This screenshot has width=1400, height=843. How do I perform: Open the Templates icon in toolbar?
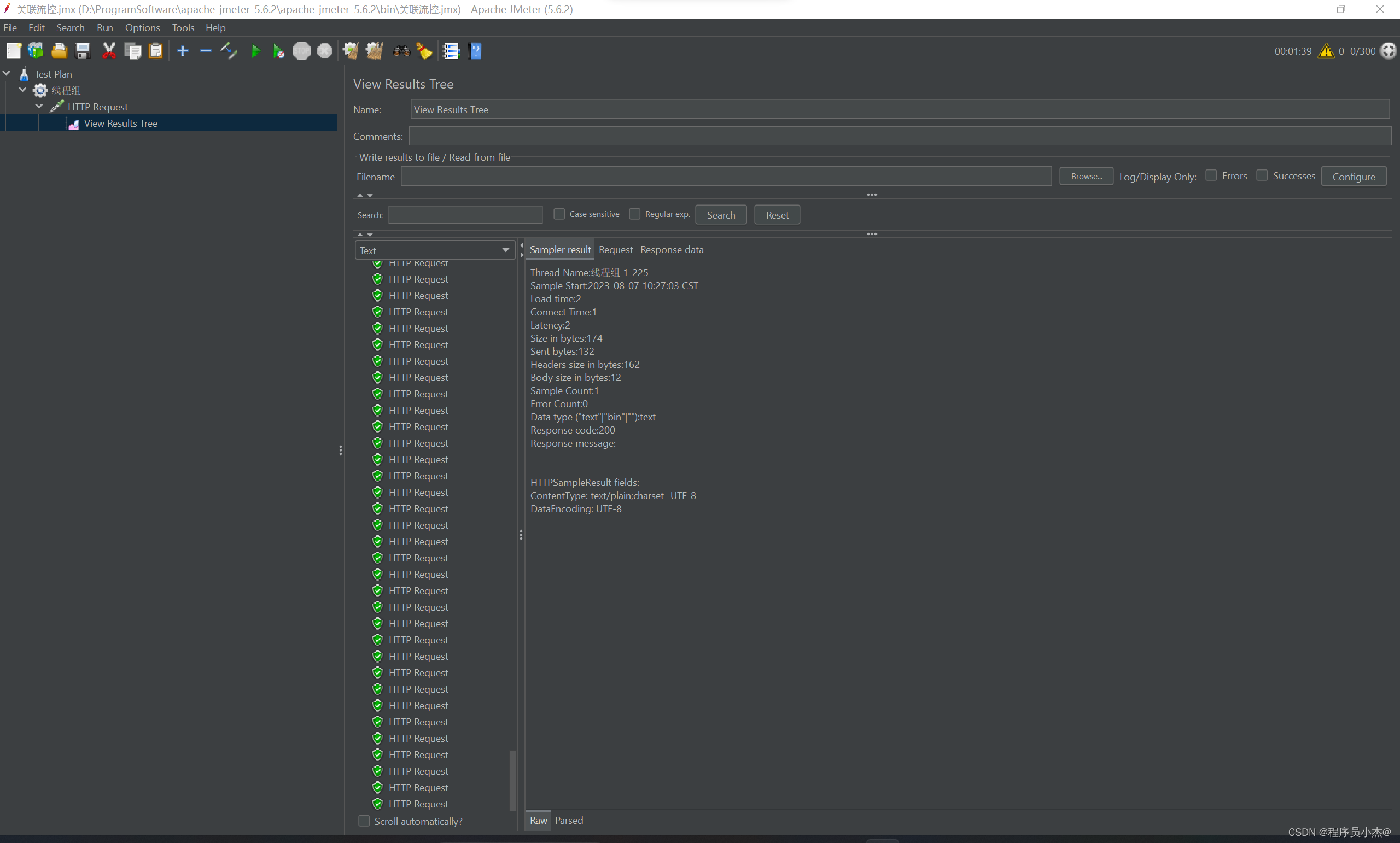pos(36,51)
